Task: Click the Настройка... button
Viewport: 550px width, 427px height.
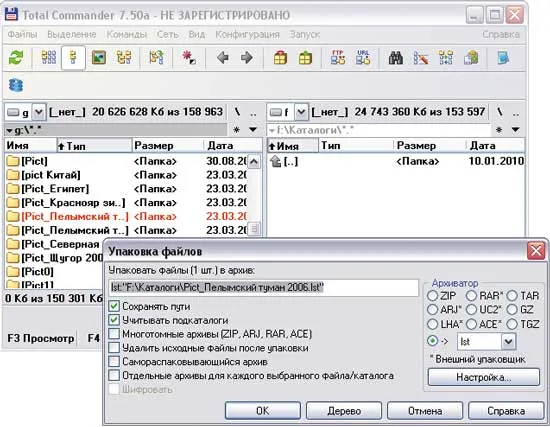Action: (484, 377)
